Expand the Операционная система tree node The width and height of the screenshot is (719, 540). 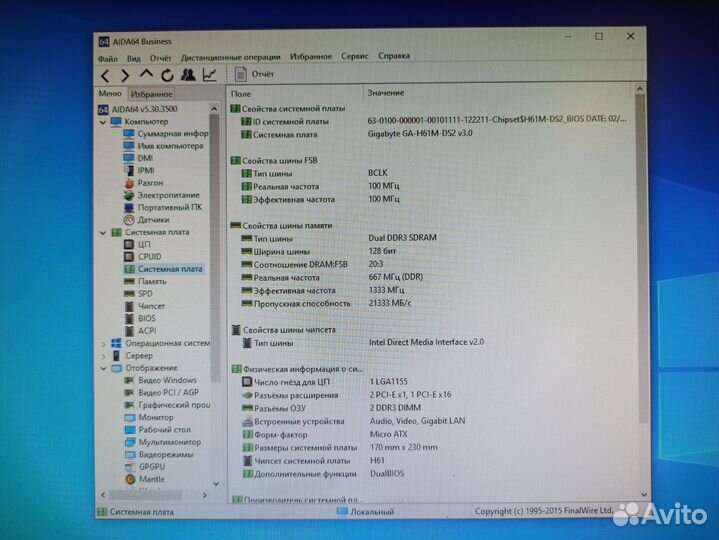103,343
